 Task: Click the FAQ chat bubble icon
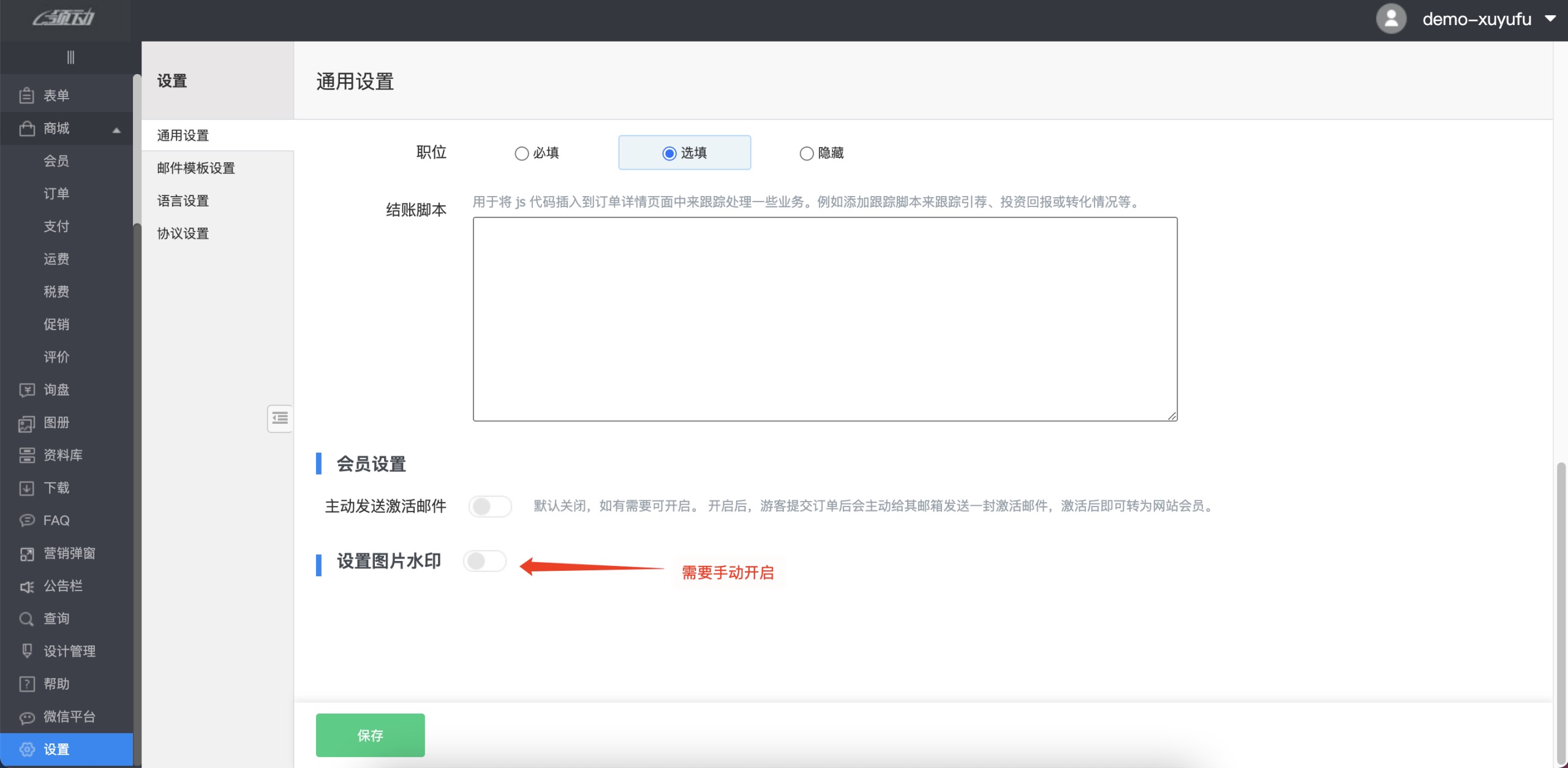26,521
